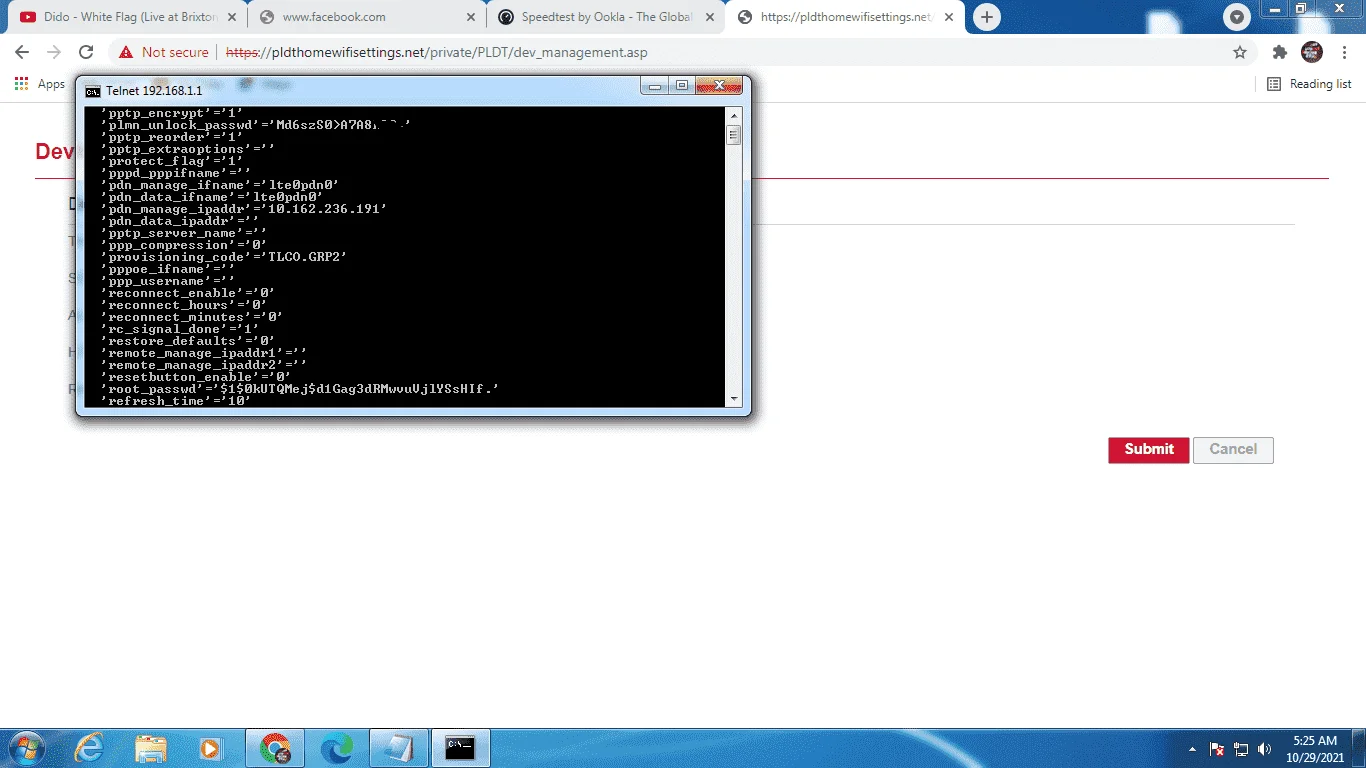The height and width of the screenshot is (768, 1366).
Task: Click the taskbar clock showing 5:25 AM
Action: click(1314, 749)
